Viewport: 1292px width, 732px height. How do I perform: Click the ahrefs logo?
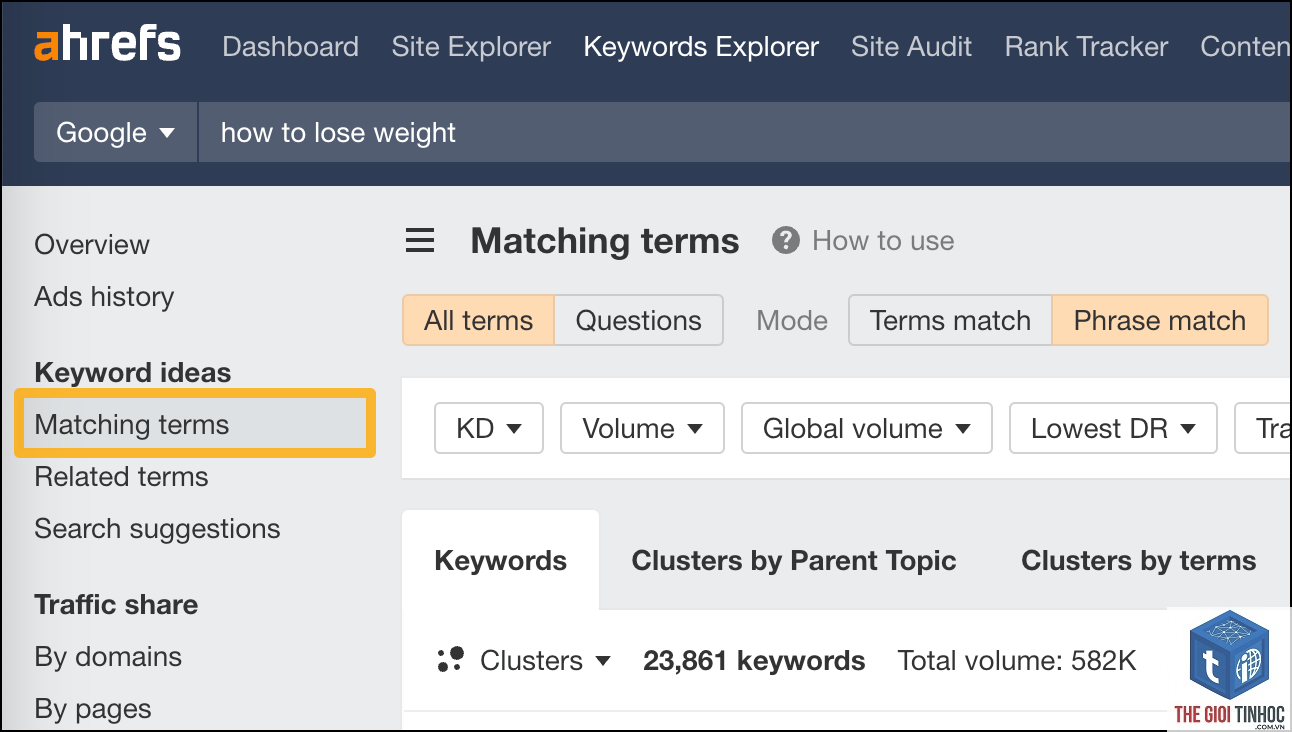107,46
